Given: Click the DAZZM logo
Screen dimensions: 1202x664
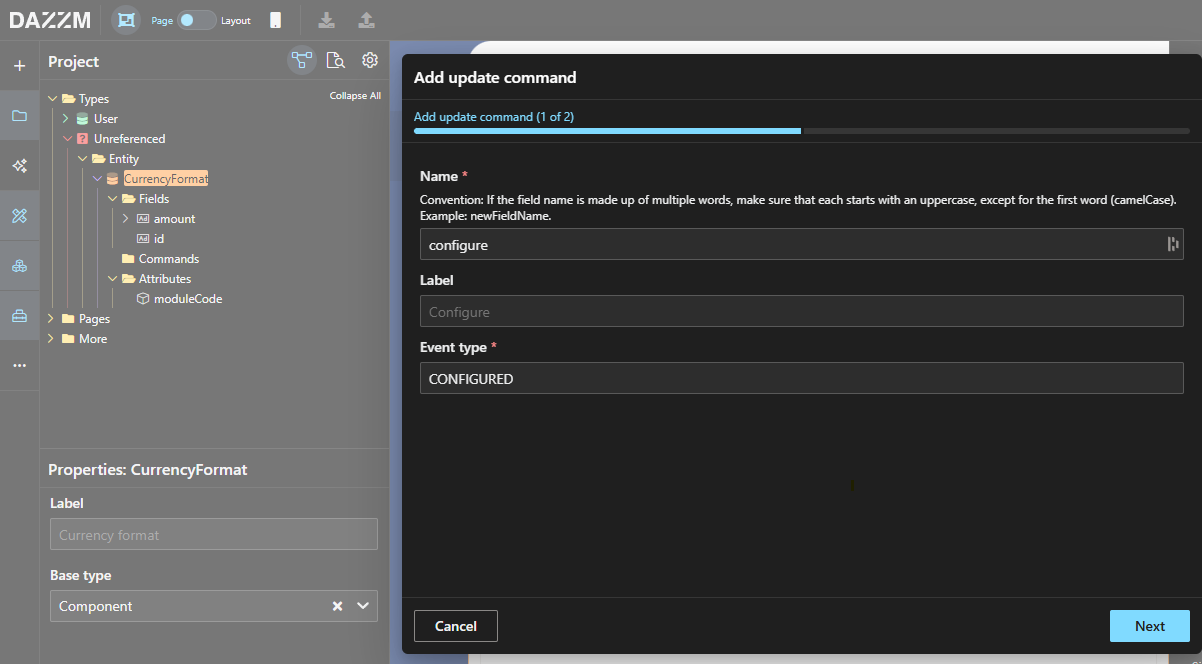Looking at the screenshot, I should point(50,20).
